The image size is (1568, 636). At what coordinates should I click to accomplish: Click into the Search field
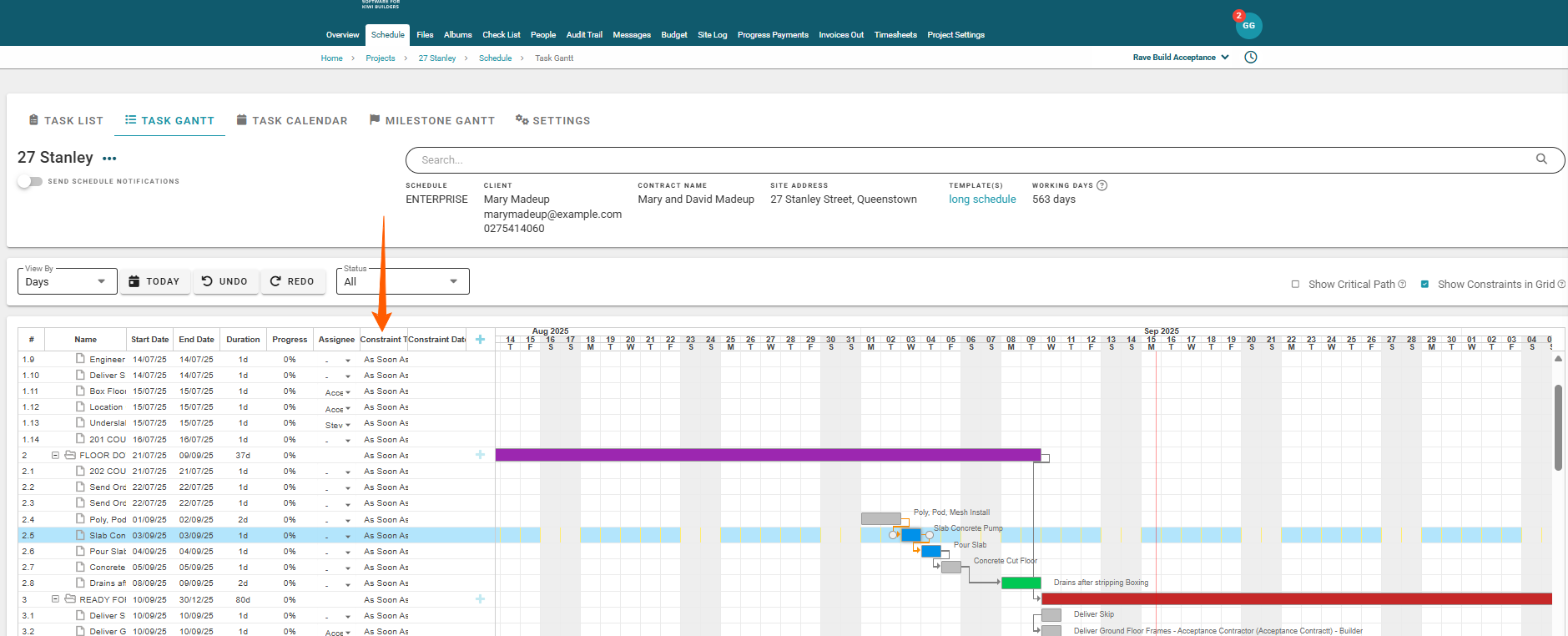point(968,160)
